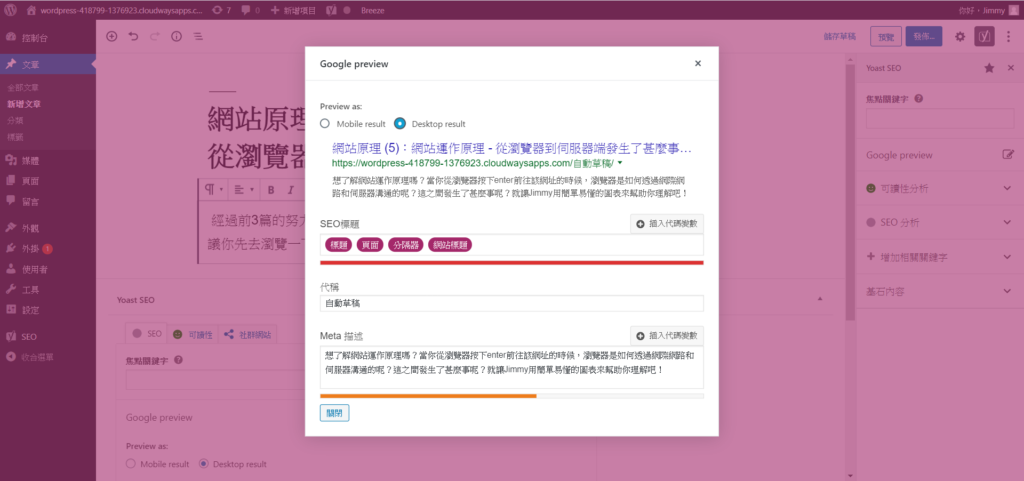The height and width of the screenshot is (481, 1024).
Task: Open block navigation list icon
Action: pyautogui.click(x=197, y=37)
